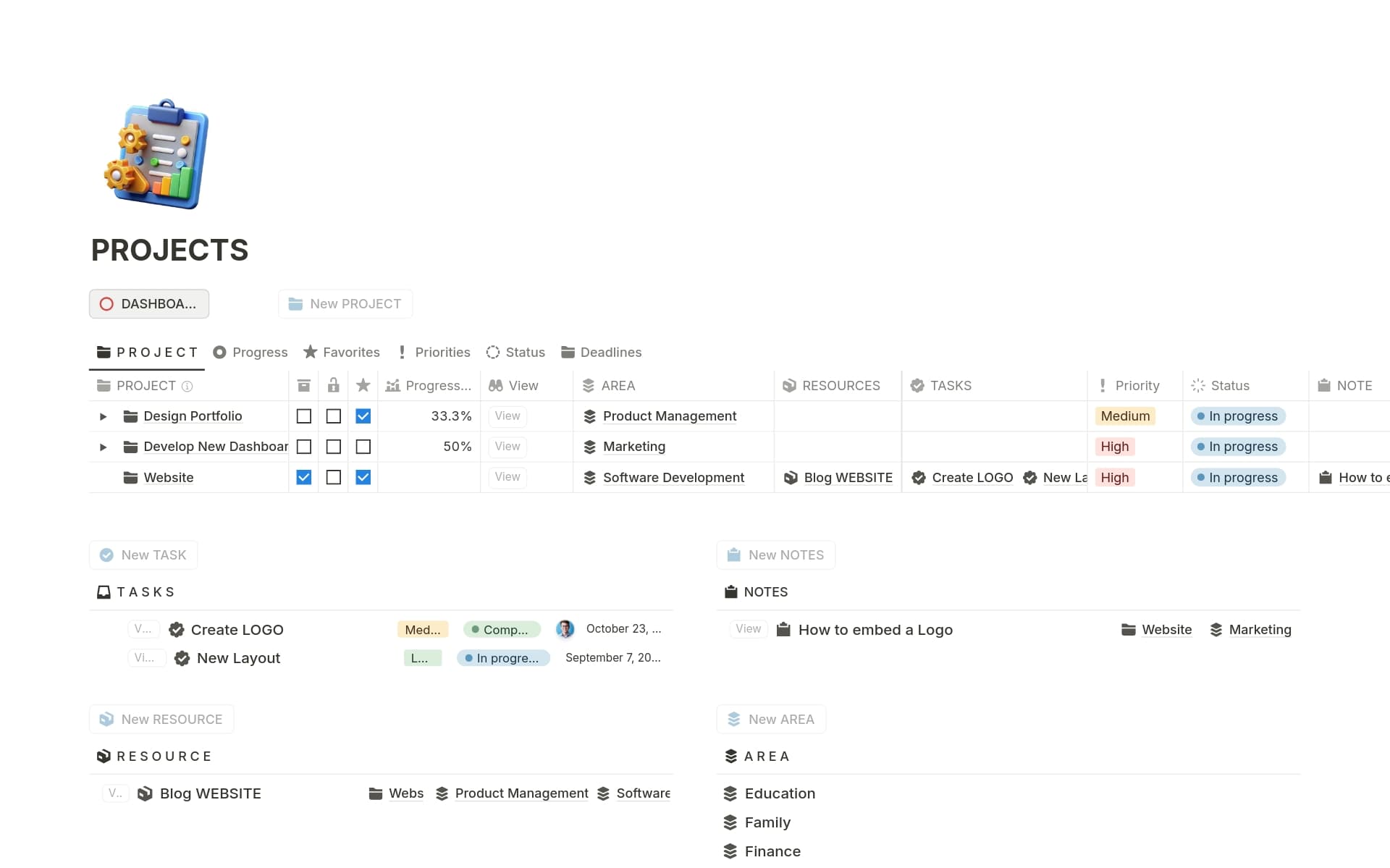Click stack icon beside Product Management area
Image resolution: width=1390 pixels, height=868 pixels.
[x=589, y=416]
